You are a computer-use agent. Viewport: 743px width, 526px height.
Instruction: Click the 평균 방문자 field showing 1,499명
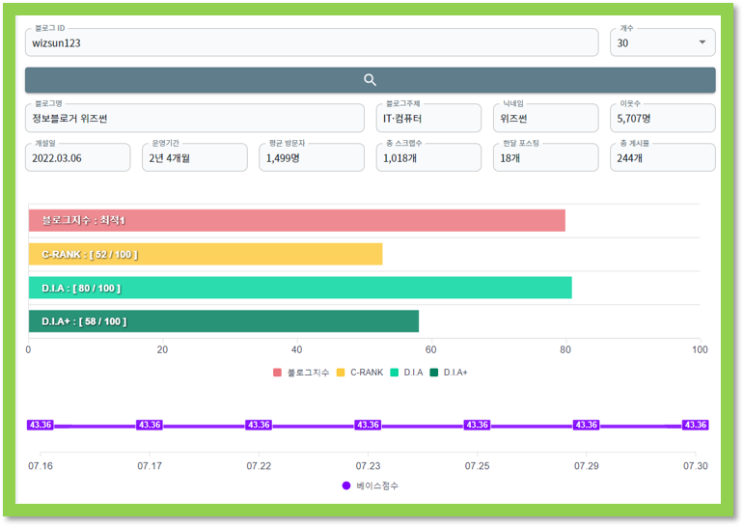[312, 157]
